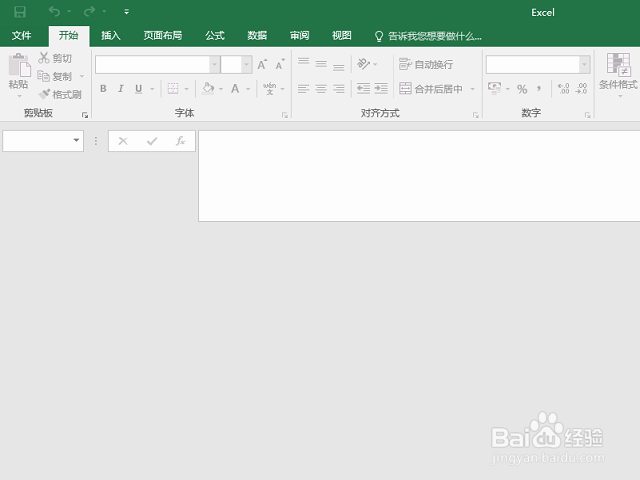Viewport: 640px width, 480px height.
Task: Click the cell borders icon
Action: (173, 89)
